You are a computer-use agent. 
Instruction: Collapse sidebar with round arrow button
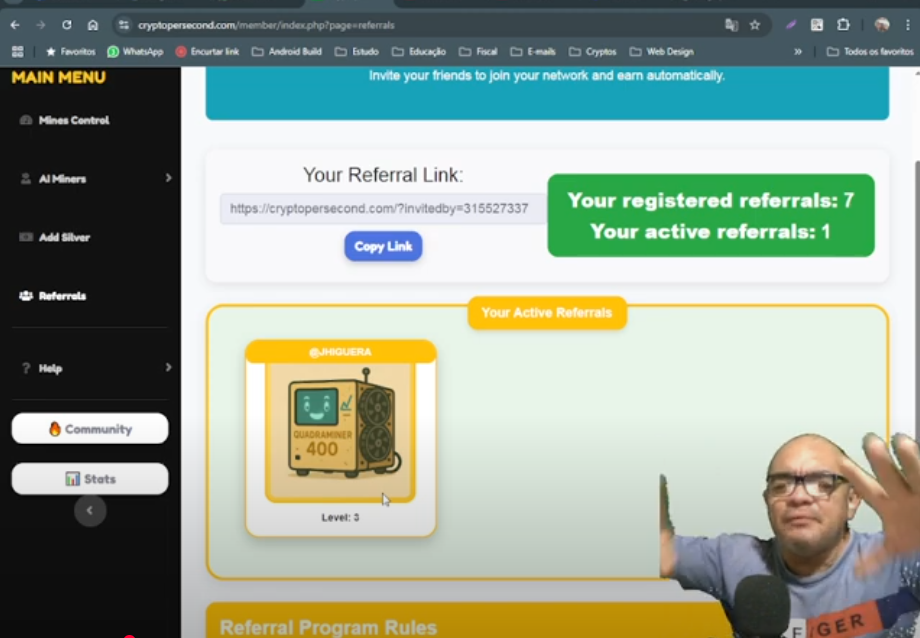tap(90, 510)
